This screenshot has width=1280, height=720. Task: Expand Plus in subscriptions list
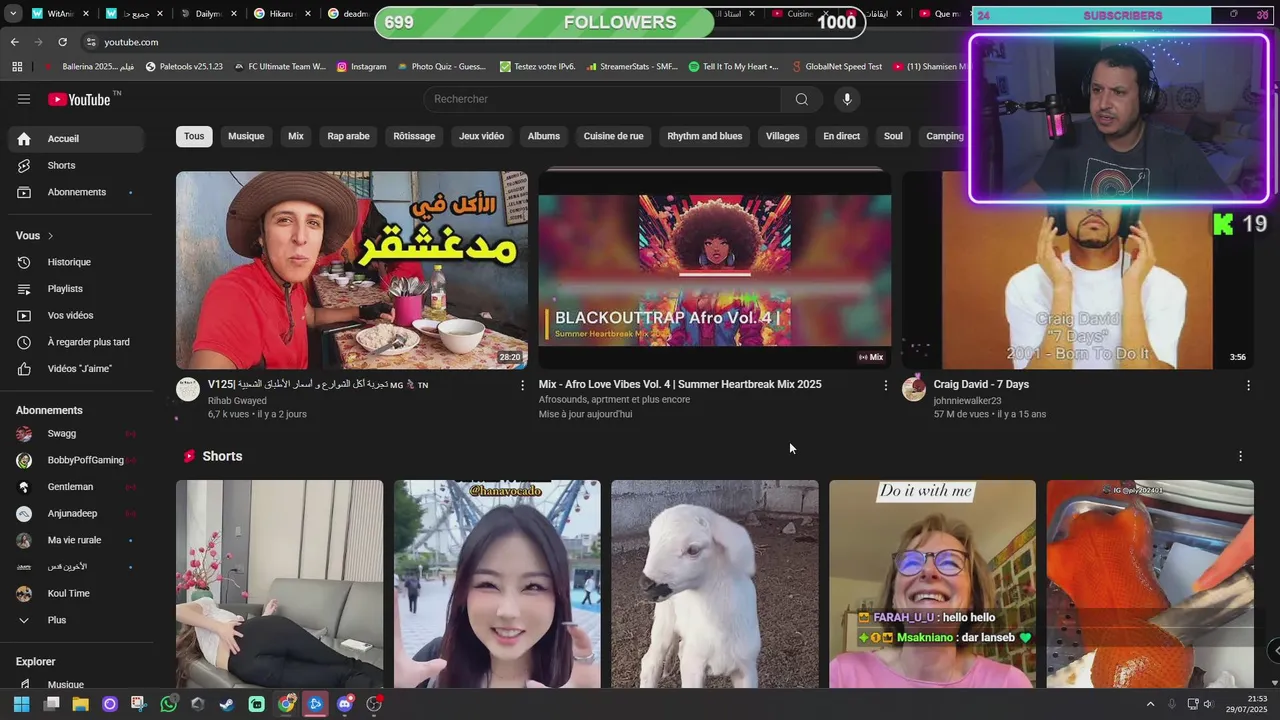tap(76, 620)
